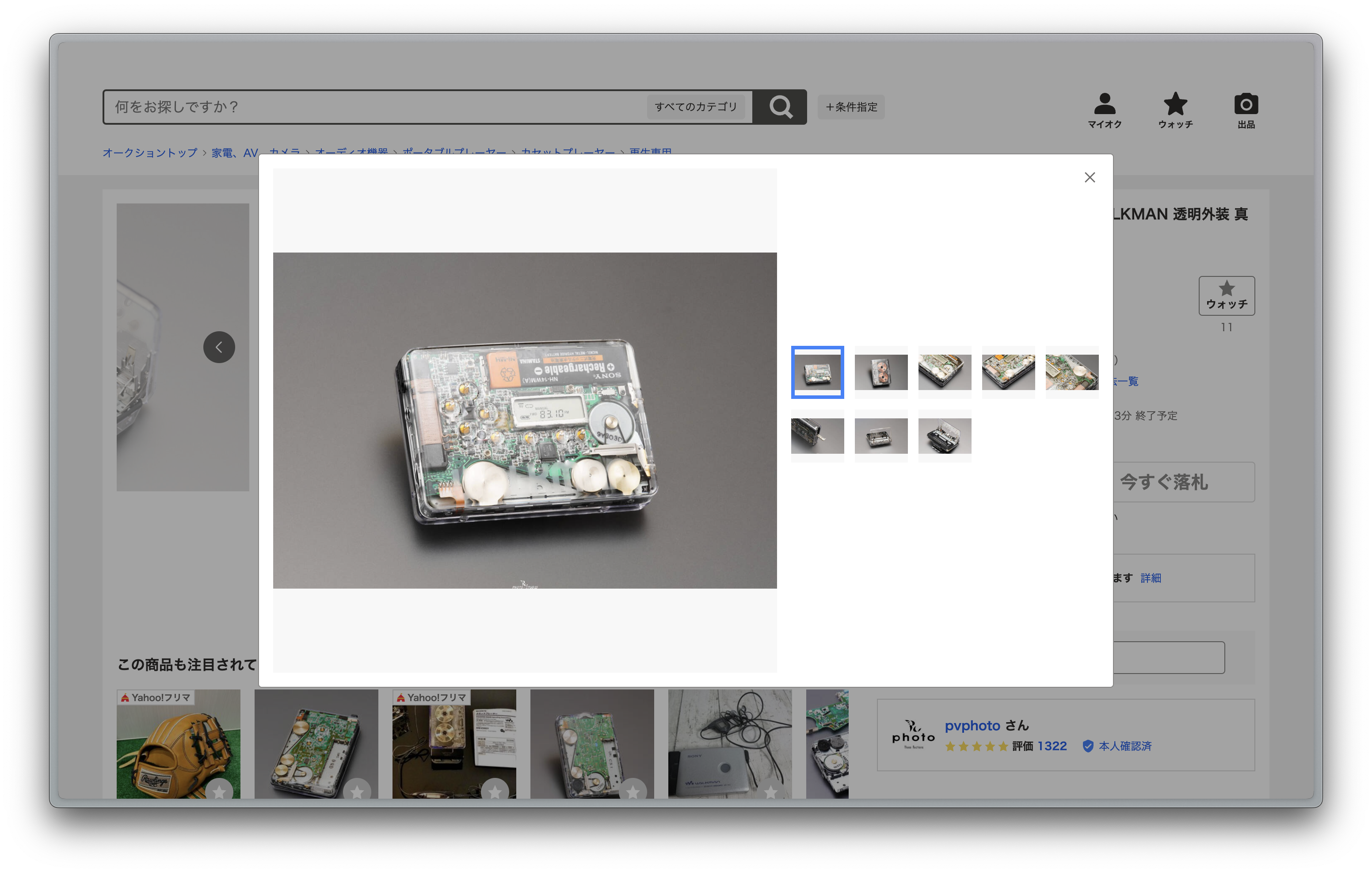Select fifth thumbnail in the top row
Viewport: 1372px width, 873px height.
(x=1072, y=372)
